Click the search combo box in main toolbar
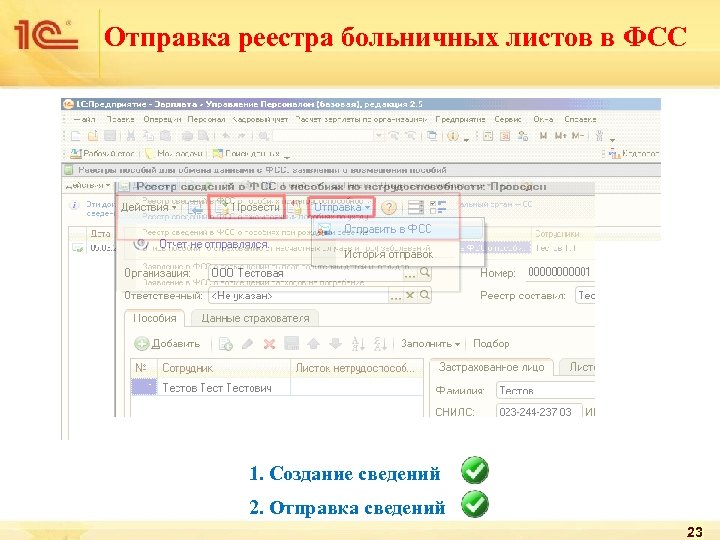 pyautogui.click(x=328, y=136)
